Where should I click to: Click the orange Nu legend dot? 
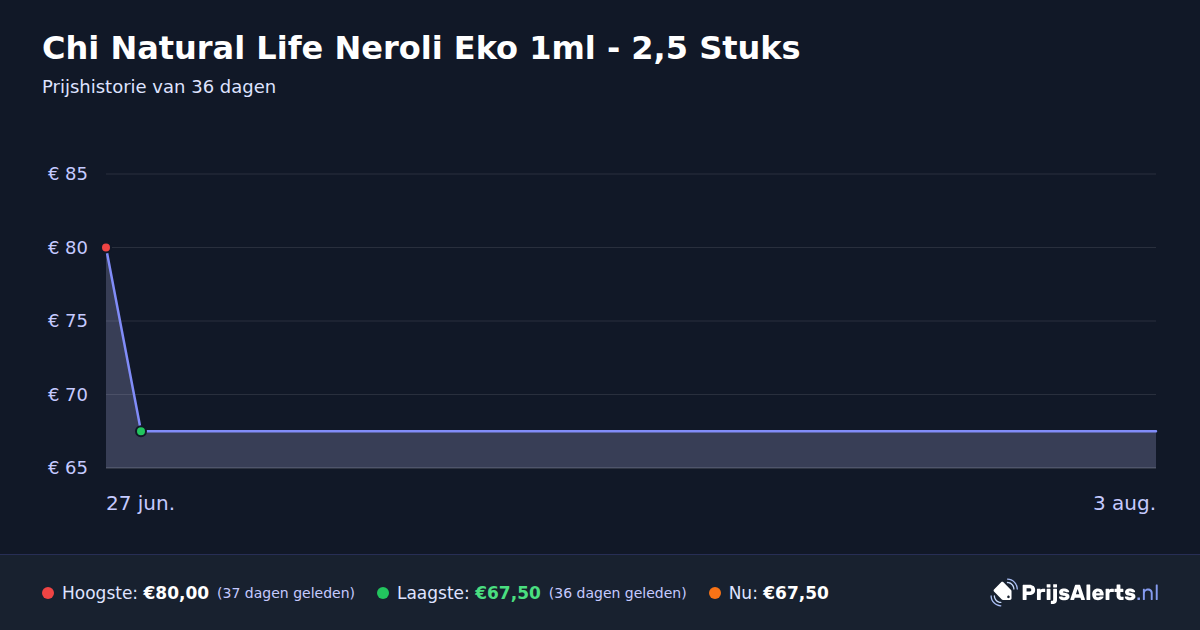coord(715,593)
